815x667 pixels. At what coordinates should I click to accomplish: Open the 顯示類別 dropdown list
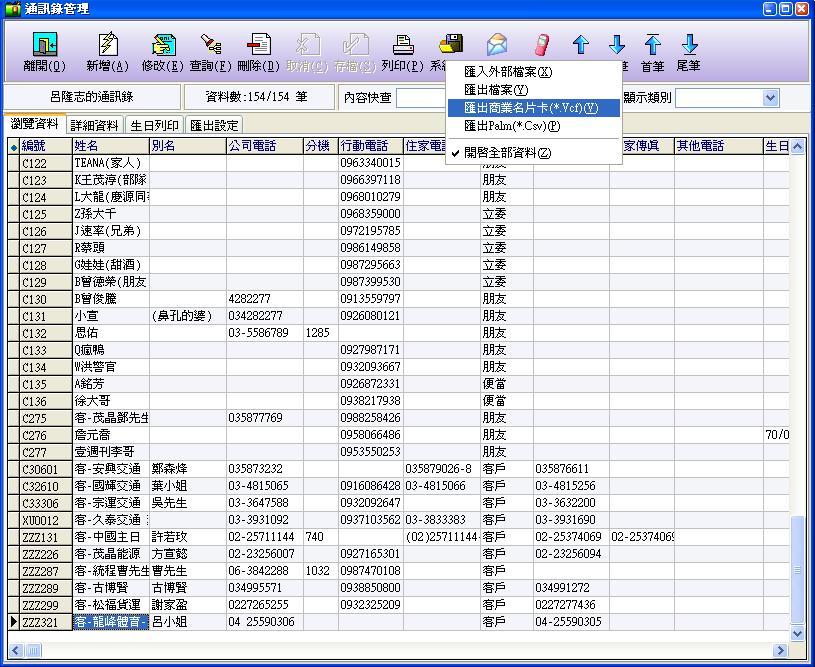[x=769, y=98]
